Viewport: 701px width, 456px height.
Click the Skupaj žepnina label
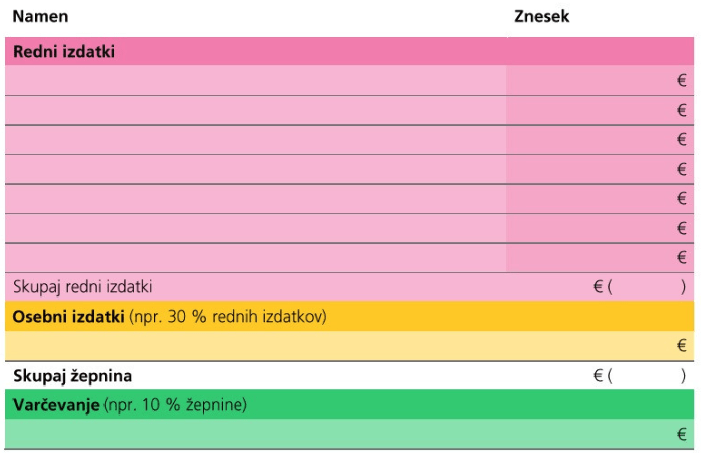[x=72, y=376]
